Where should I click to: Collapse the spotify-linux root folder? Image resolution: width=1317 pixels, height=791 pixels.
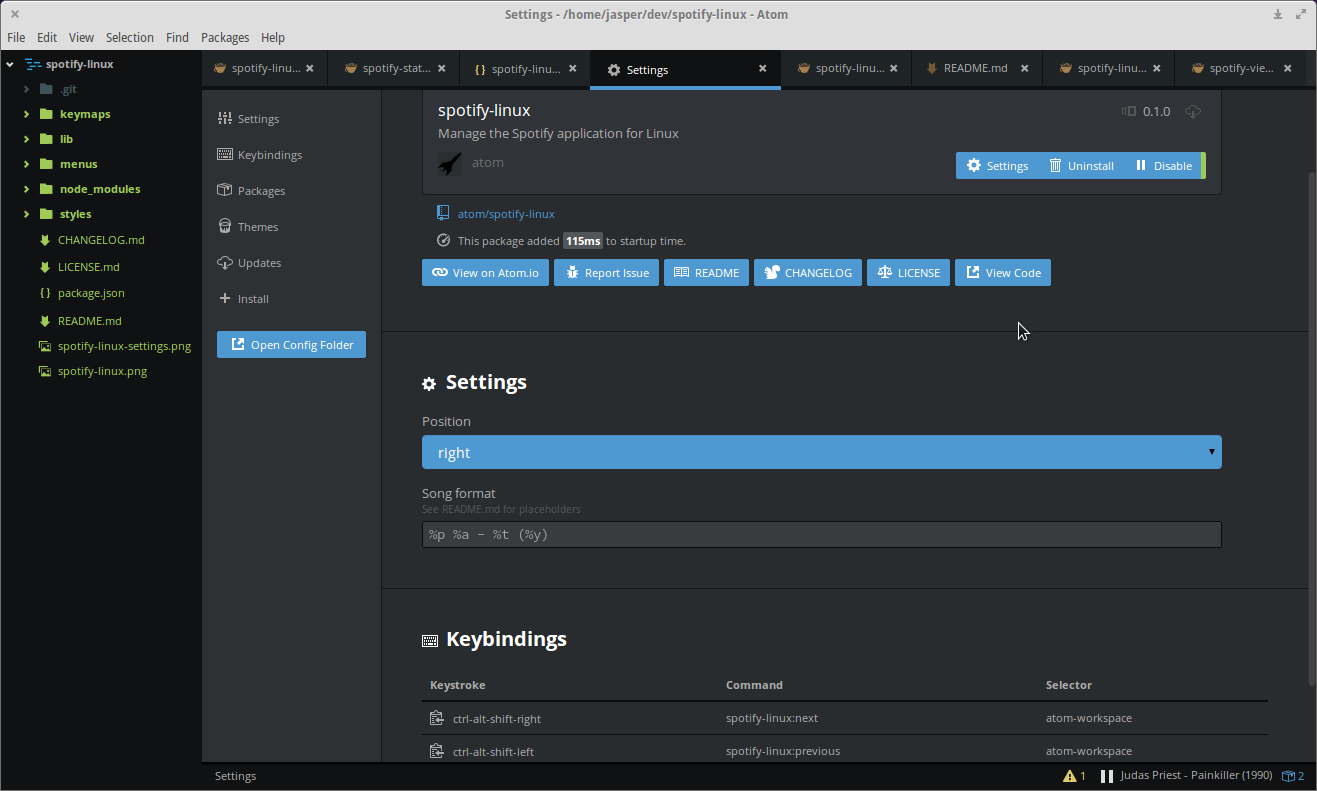click(10, 64)
